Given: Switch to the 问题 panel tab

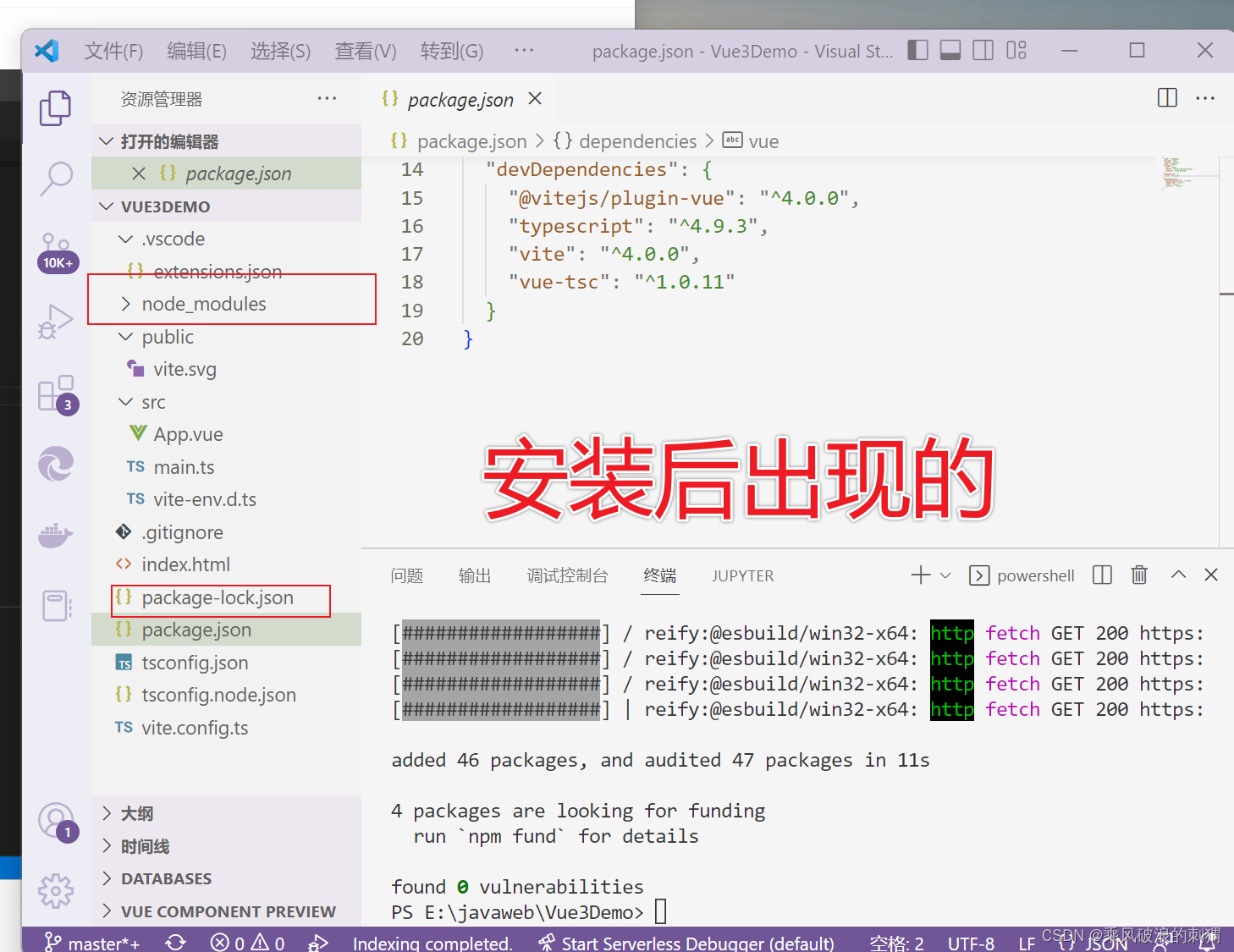Looking at the screenshot, I should [406, 575].
